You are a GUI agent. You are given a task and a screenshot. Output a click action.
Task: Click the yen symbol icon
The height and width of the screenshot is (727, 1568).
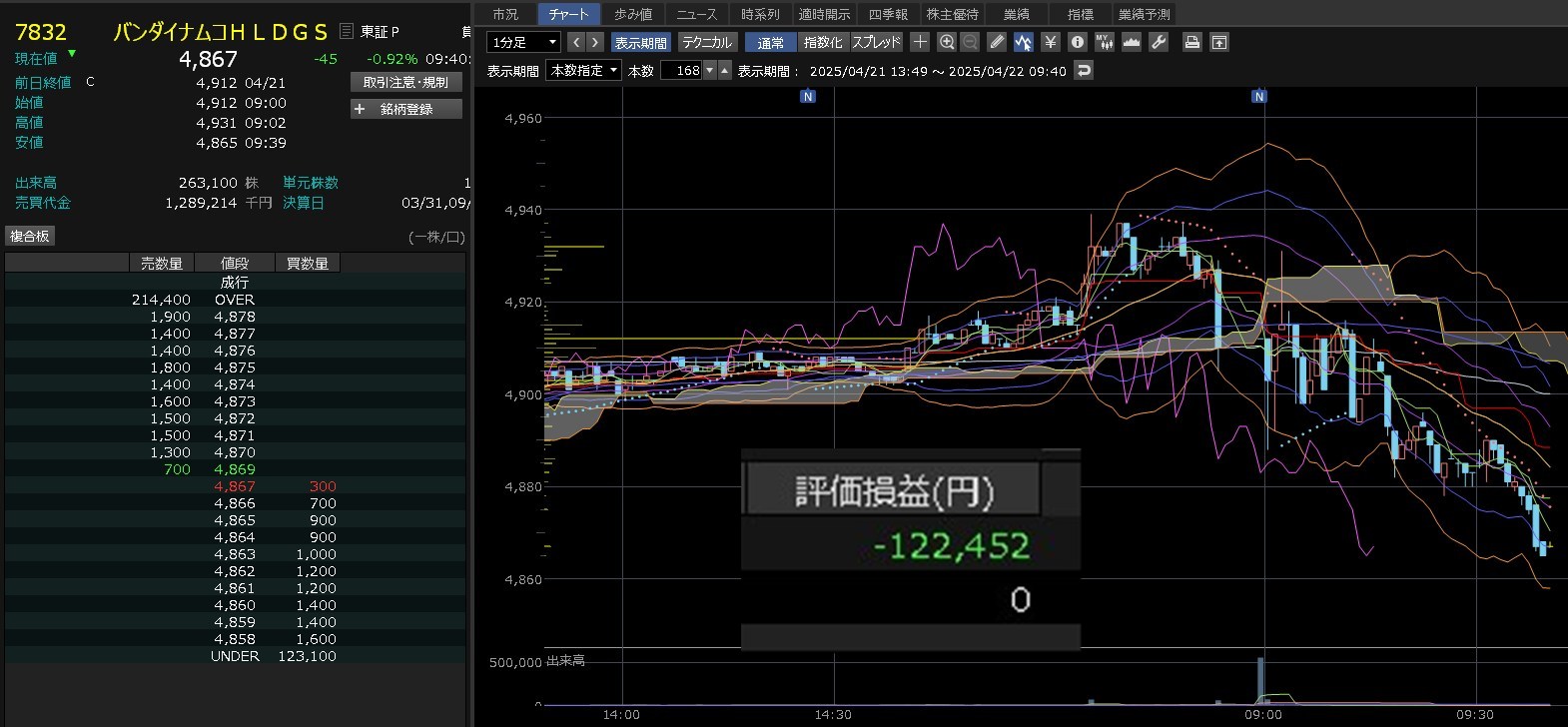1050,42
